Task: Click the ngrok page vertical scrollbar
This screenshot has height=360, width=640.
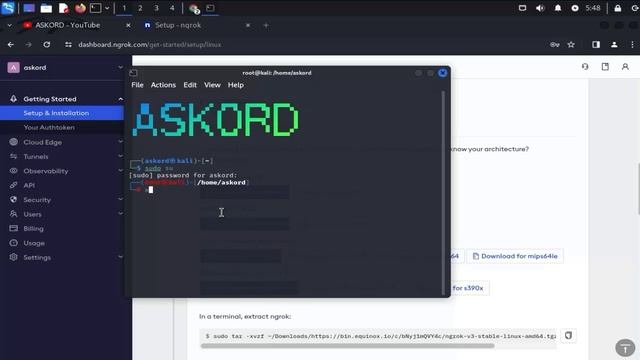Action: tap(638, 189)
